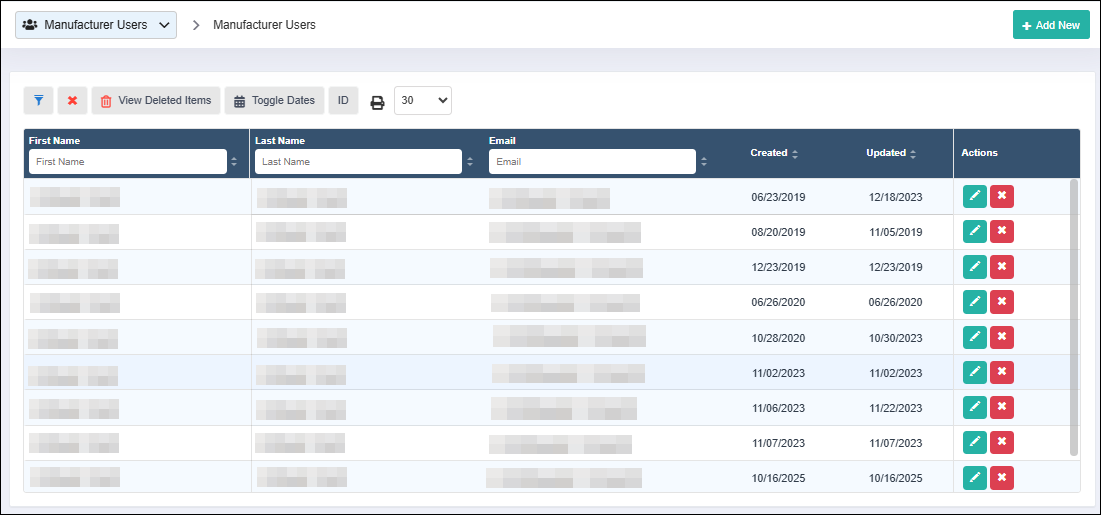
Task: Click the Manufacturer Users breadcrumb
Action: 264,25
